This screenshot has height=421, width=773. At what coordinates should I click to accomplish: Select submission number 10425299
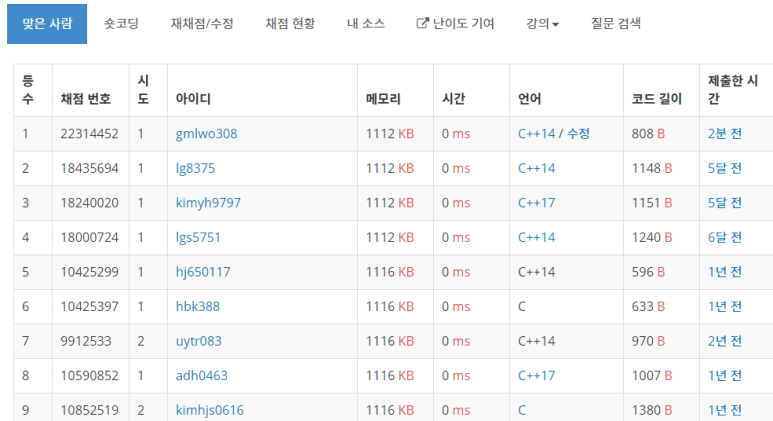coord(89,272)
